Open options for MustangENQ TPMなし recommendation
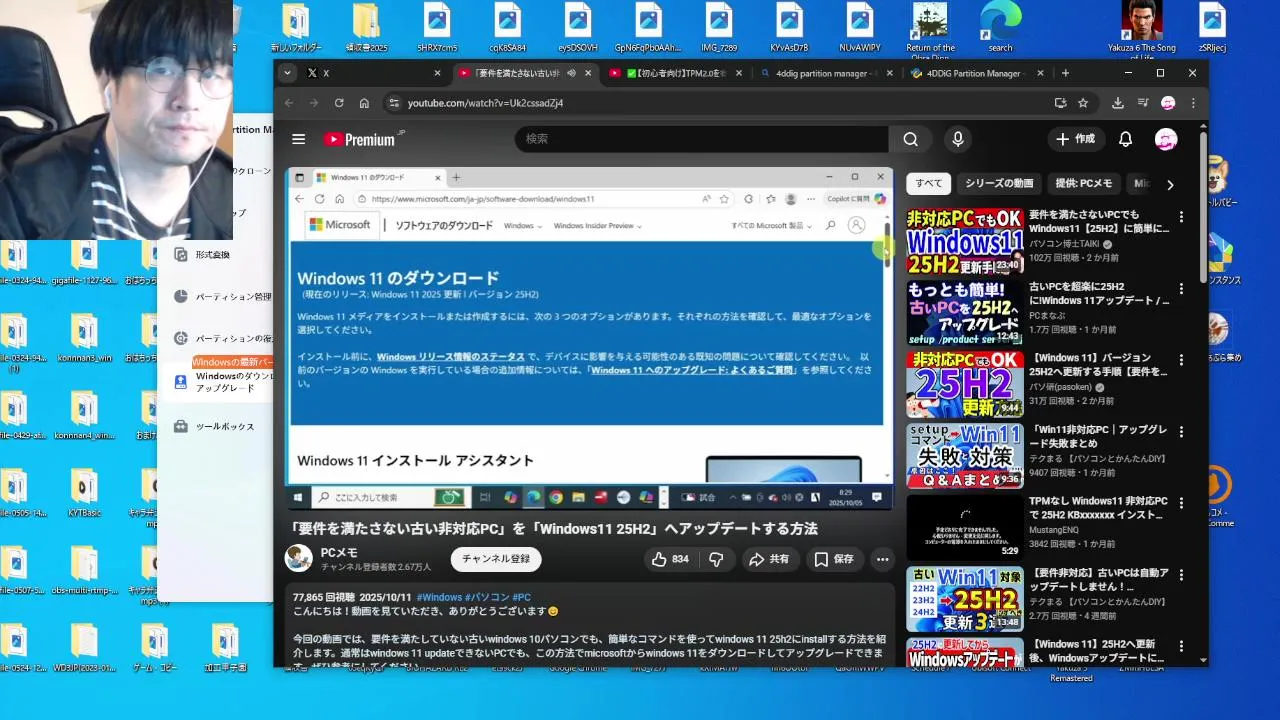 [x=1181, y=503]
